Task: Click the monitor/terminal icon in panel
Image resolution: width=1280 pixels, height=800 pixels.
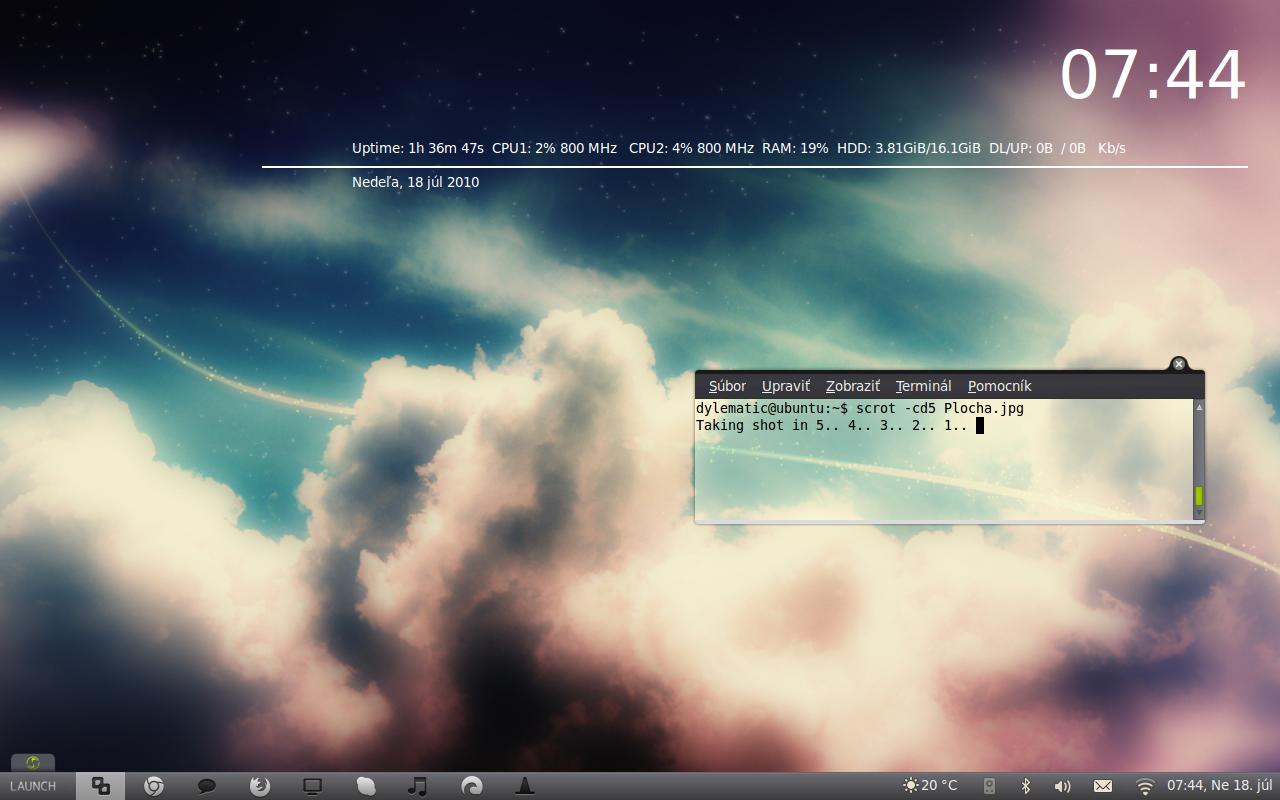Action: click(x=313, y=786)
